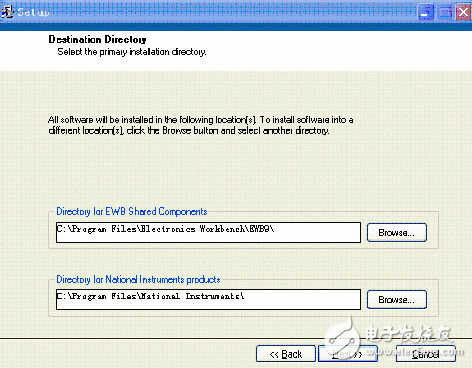Click the National Instruments path field
This screenshot has height=368, width=472.
[x=208, y=299]
